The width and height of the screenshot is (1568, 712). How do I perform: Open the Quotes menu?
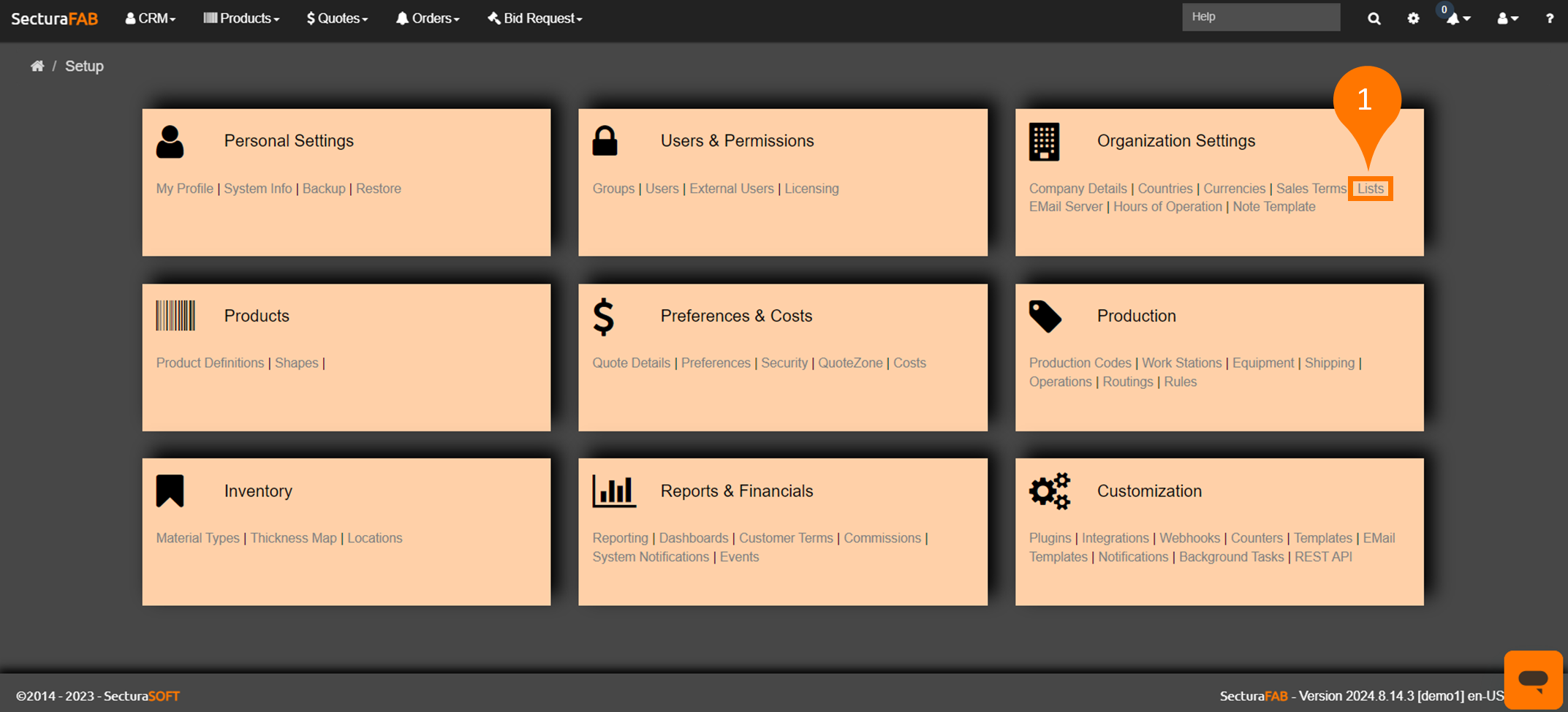coord(337,18)
